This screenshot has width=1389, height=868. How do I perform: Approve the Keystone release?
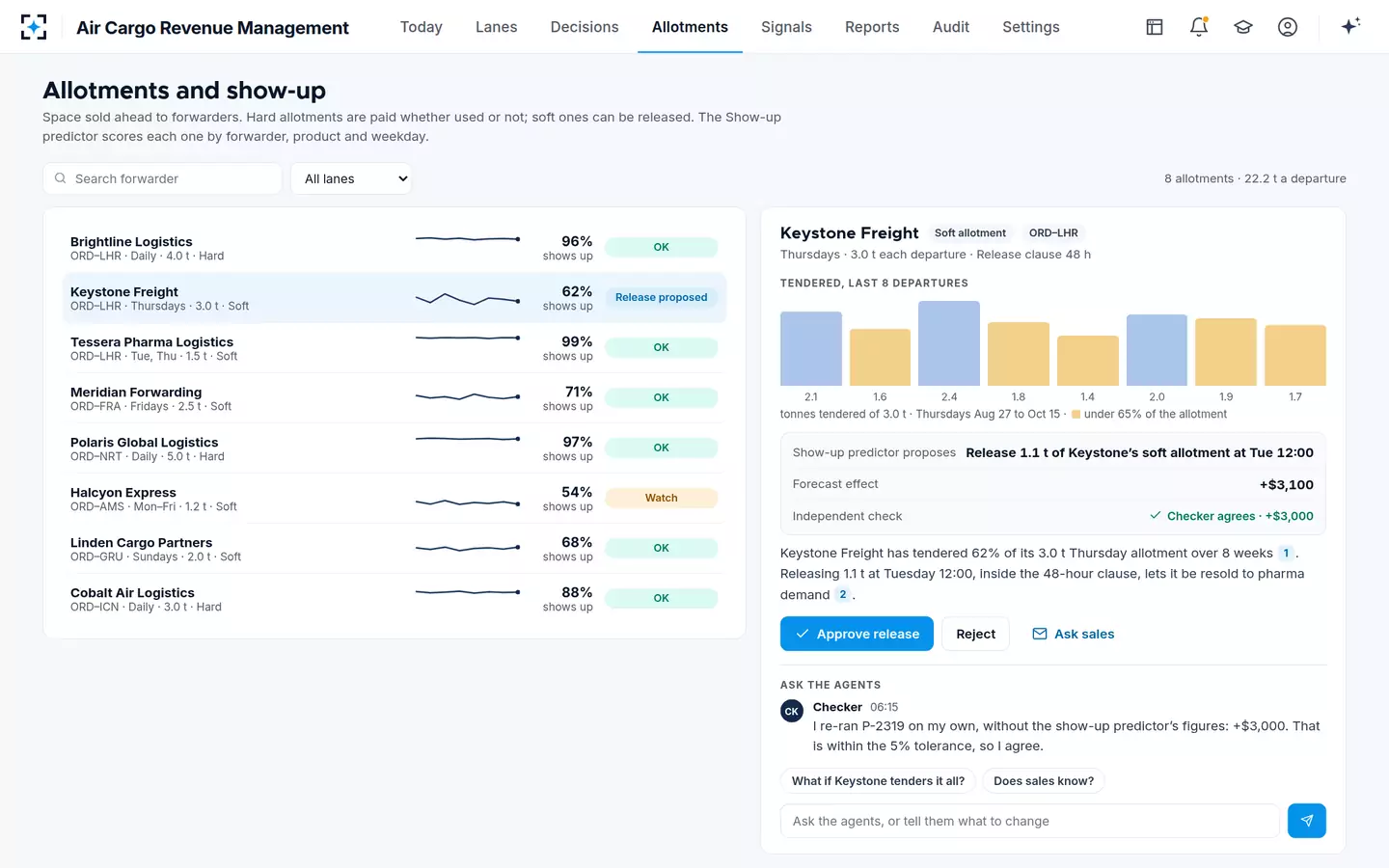tap(857, 634)
